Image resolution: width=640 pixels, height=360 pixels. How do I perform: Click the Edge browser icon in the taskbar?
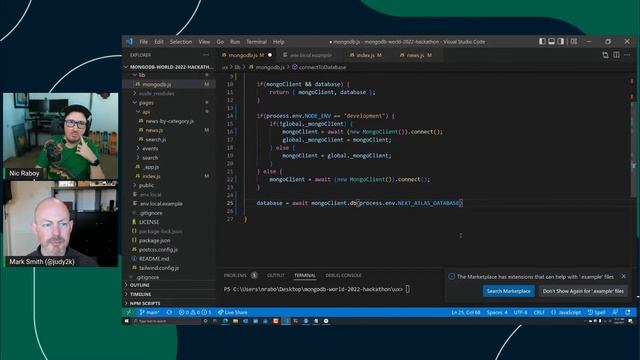click(225, 321)
